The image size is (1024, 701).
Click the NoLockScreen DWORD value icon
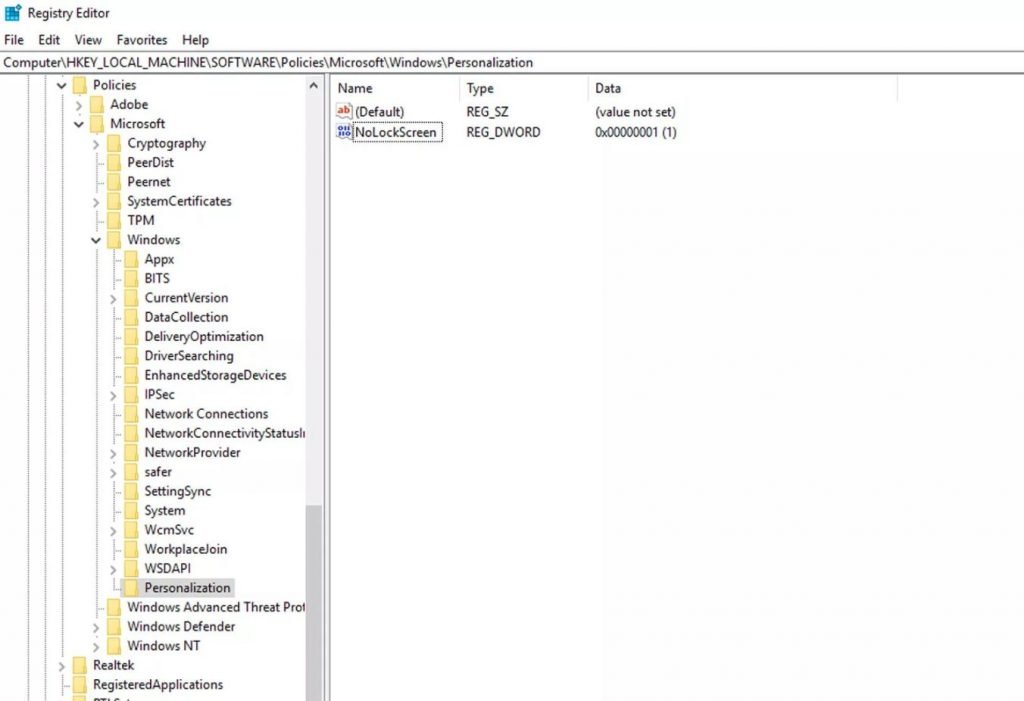(344, 132)
